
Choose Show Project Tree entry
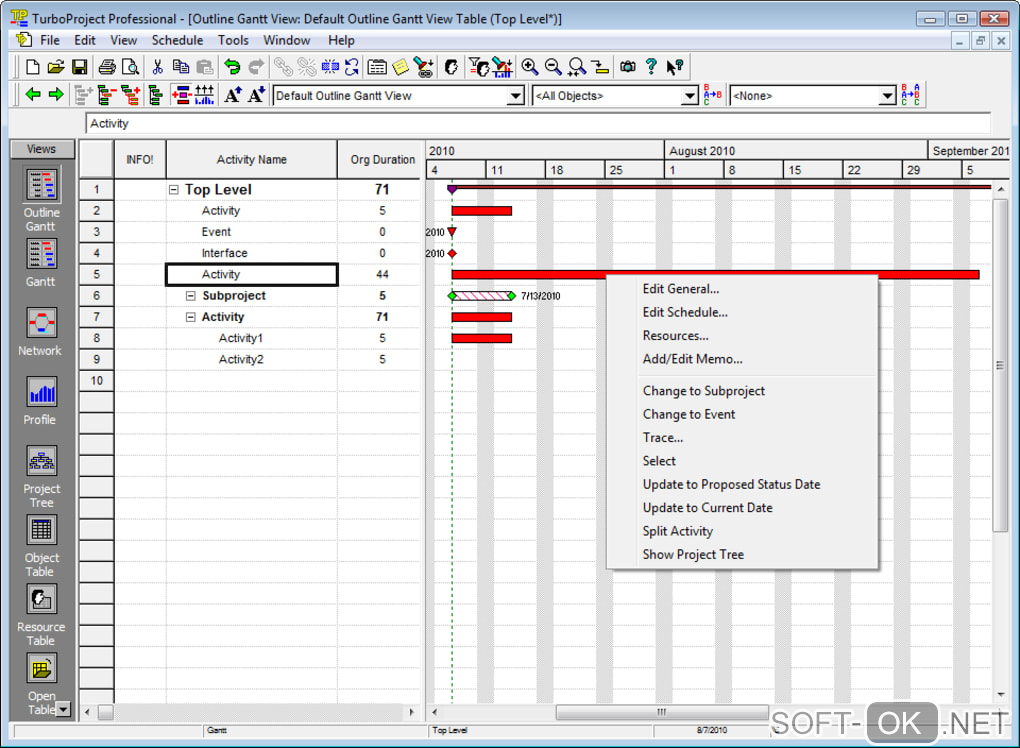click(x=693, y=554)
